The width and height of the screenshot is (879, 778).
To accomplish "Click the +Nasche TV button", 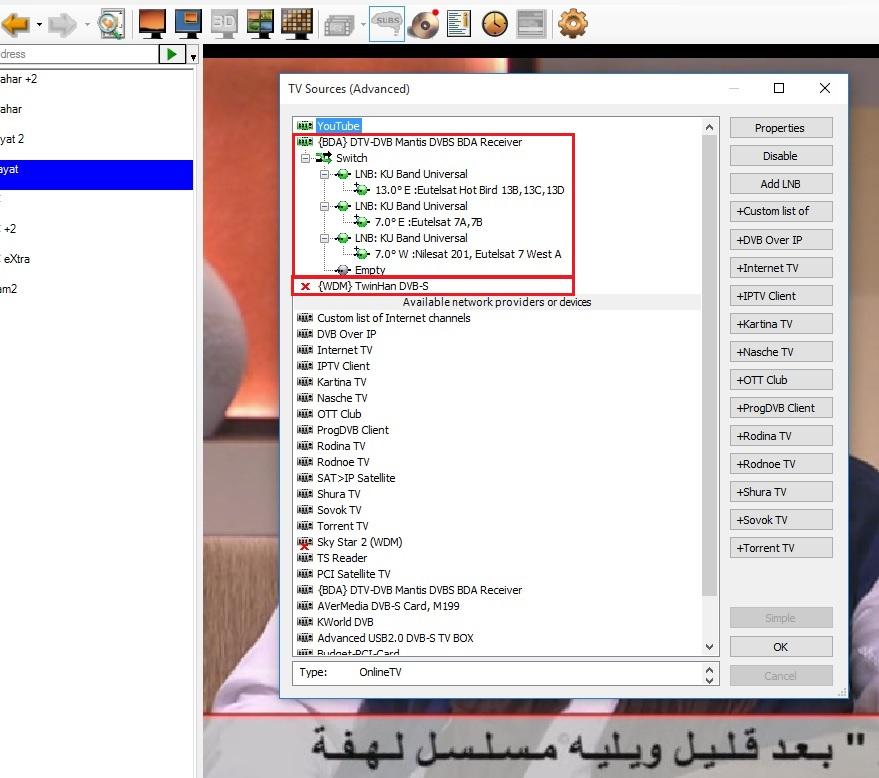I will pyautogui.click(x=780, y=352).
